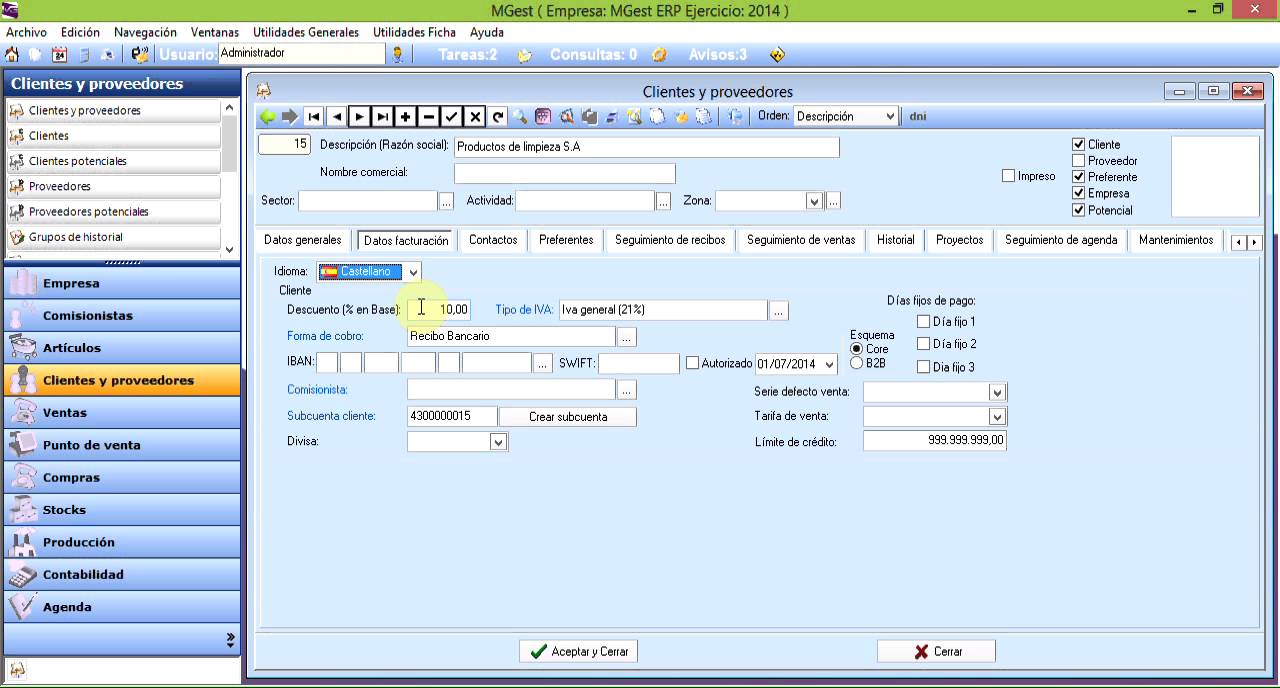Click the Descuento percentage field

(x=438, y=310)
